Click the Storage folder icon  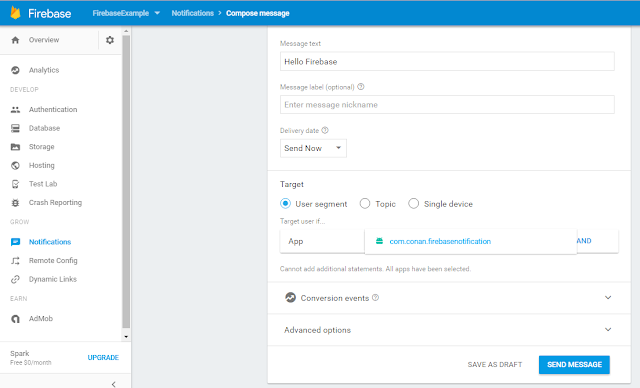[x=16, y=147]
